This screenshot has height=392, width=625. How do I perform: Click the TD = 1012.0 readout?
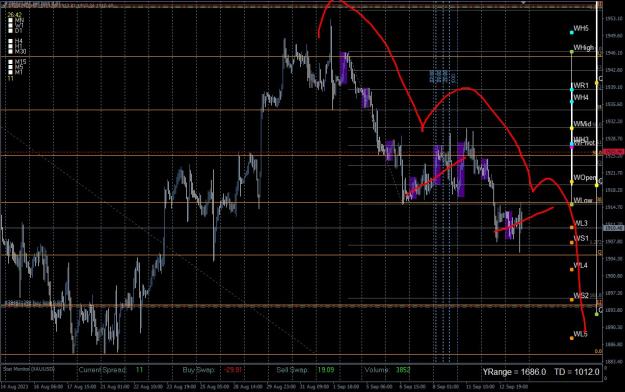(576, 372)
